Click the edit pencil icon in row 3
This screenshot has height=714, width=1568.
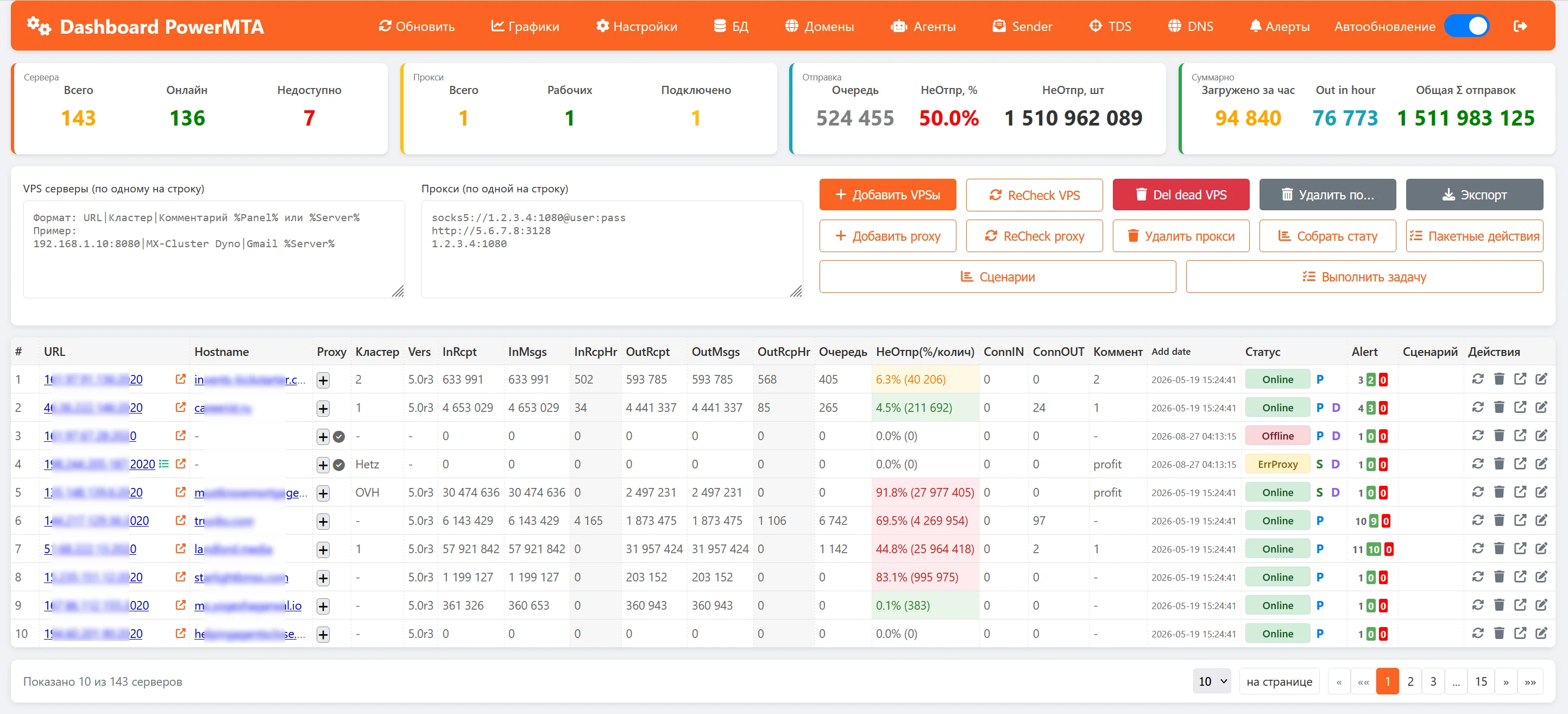click(x=1541, y=435)
